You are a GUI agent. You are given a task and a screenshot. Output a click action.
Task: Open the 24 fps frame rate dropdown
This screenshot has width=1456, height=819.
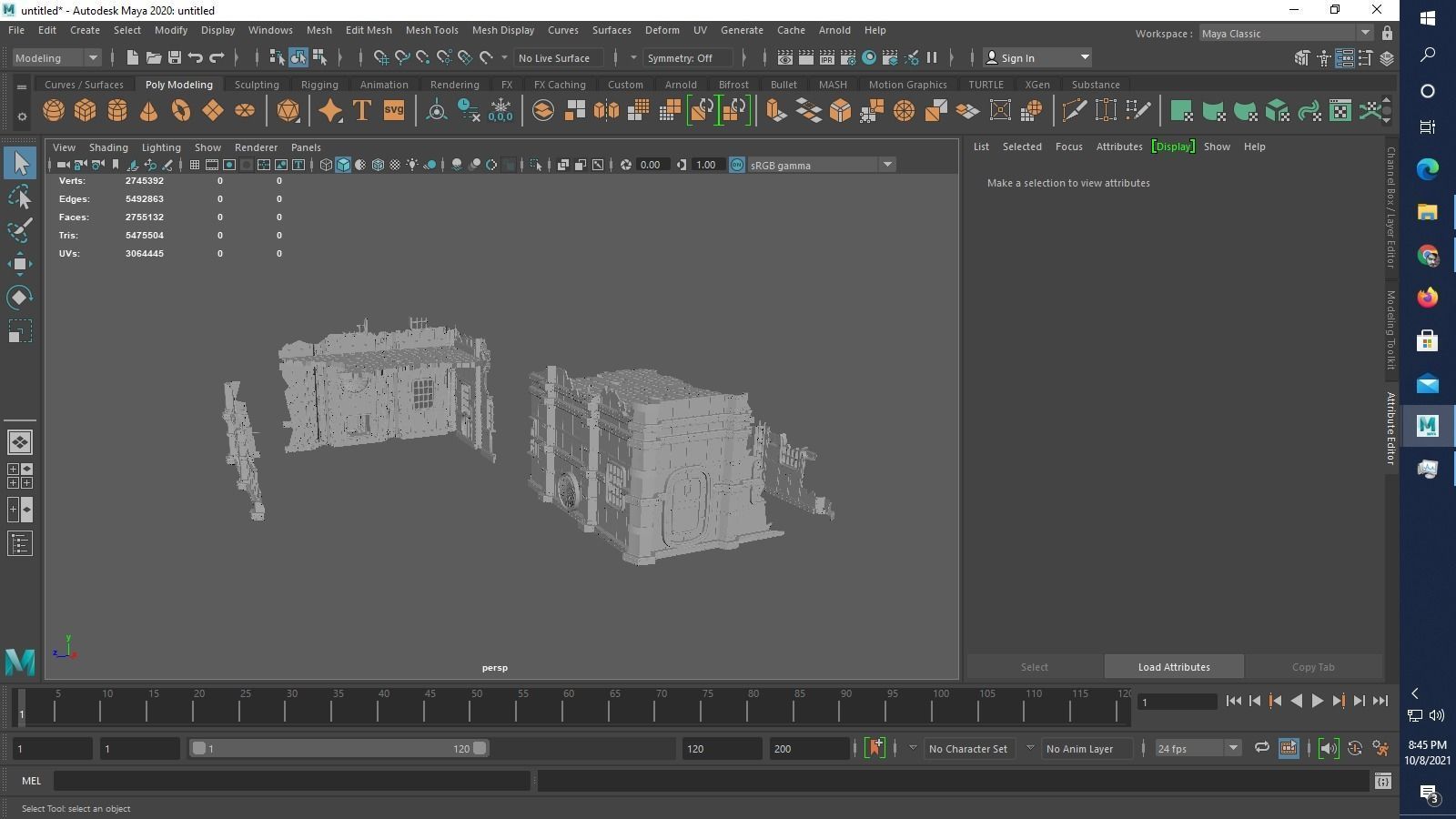coord(1198,748)
